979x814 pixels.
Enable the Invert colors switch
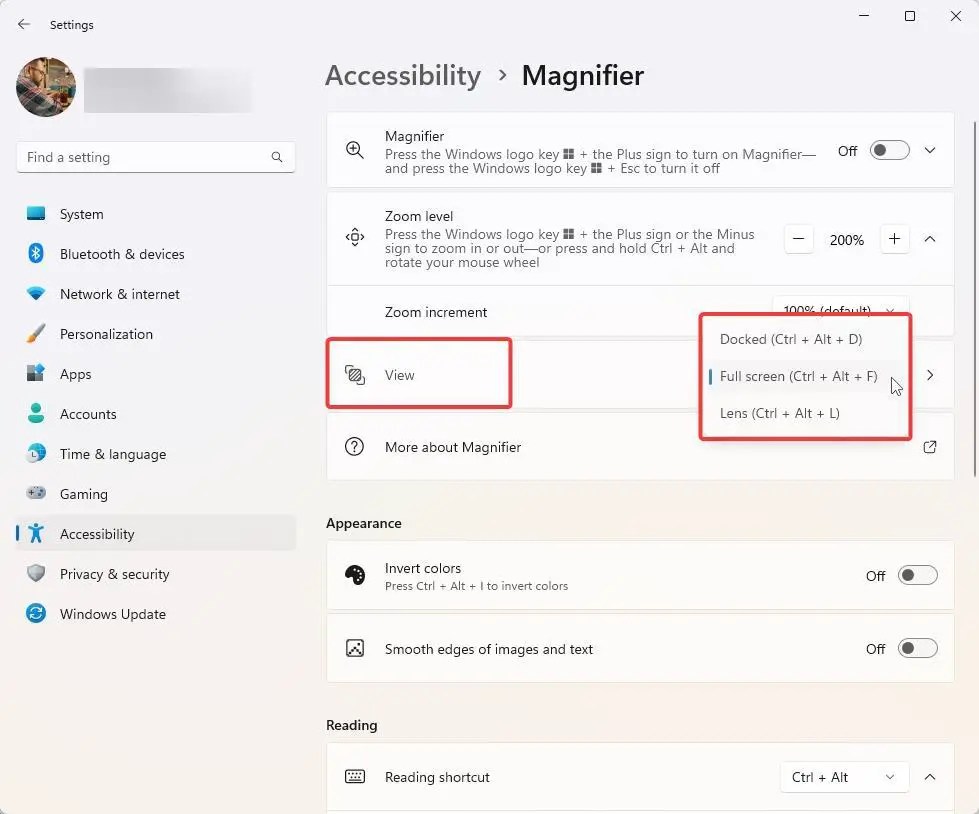(917, 575)
